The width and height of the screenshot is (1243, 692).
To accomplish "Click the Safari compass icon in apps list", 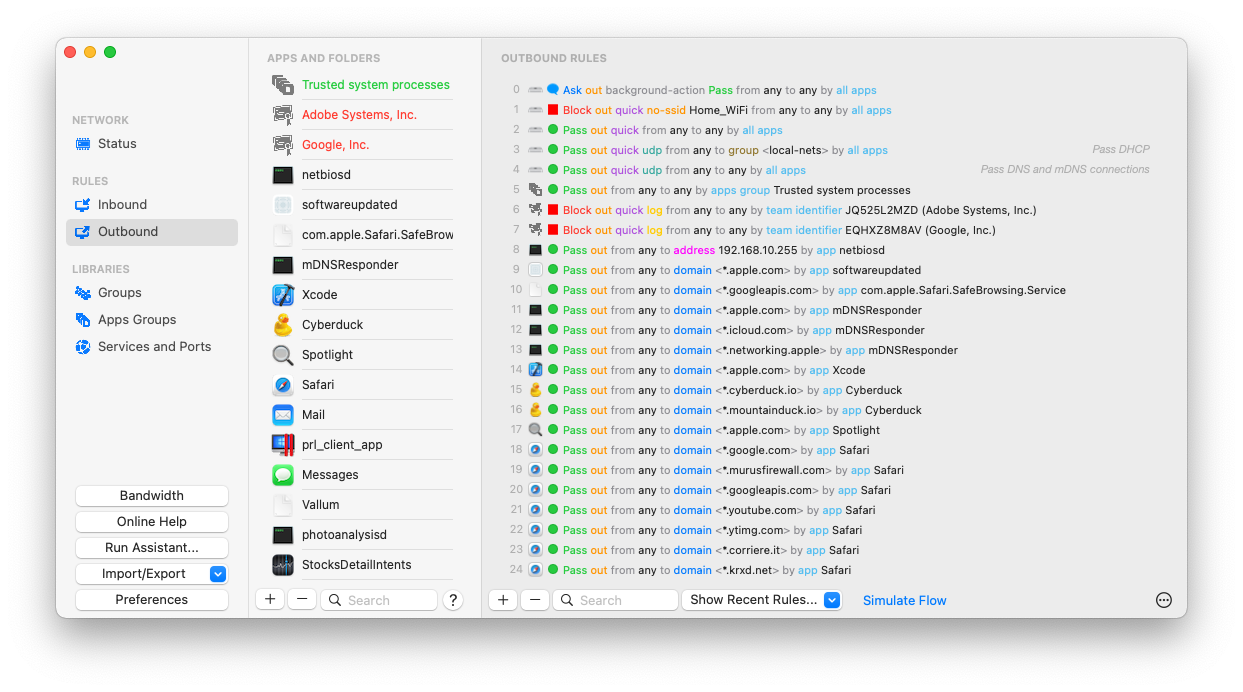I will click(x=283, y=385).
